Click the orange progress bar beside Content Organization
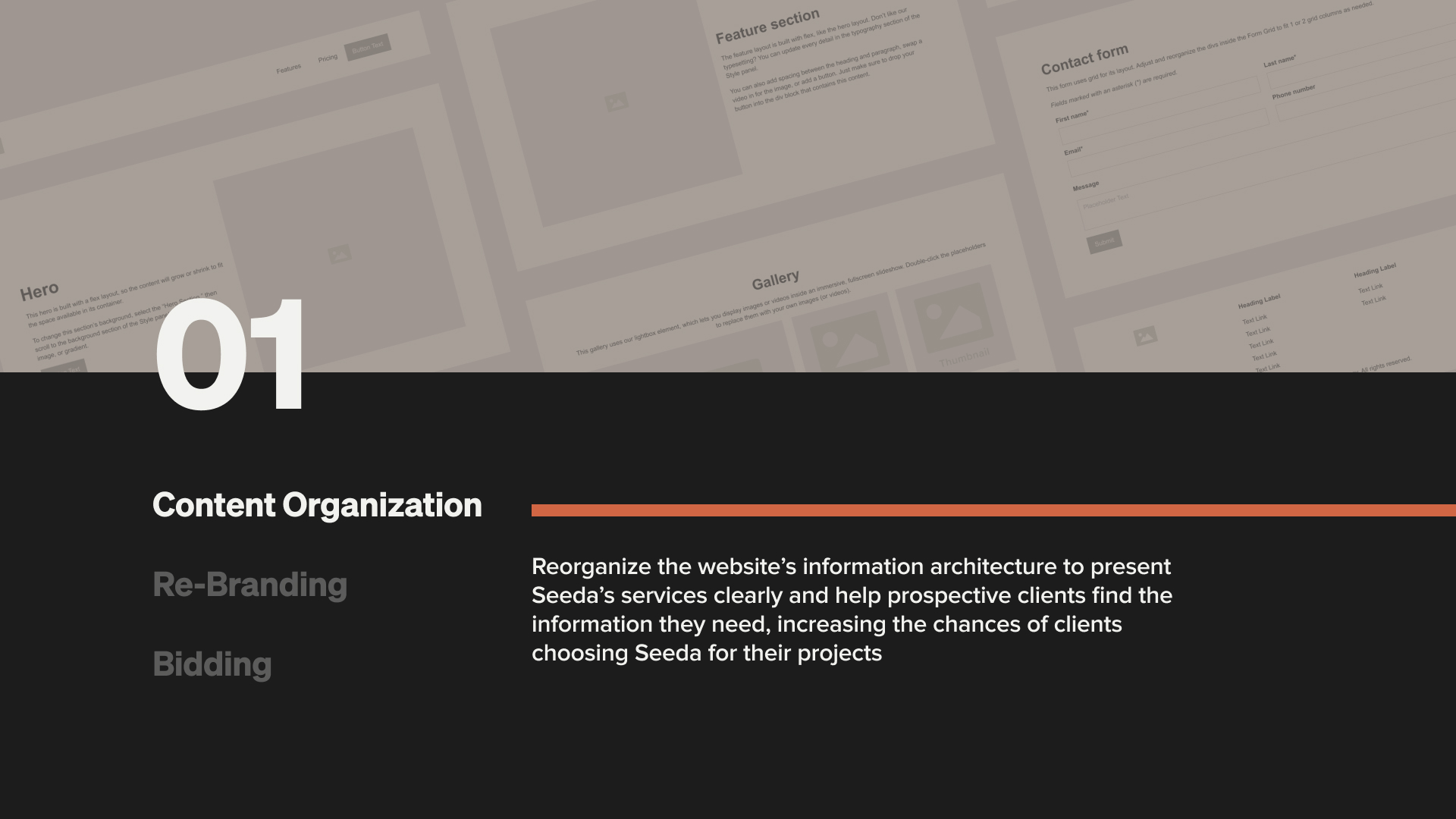The width and height of the screenshot is (1456, 819). [x=986, y=511]
